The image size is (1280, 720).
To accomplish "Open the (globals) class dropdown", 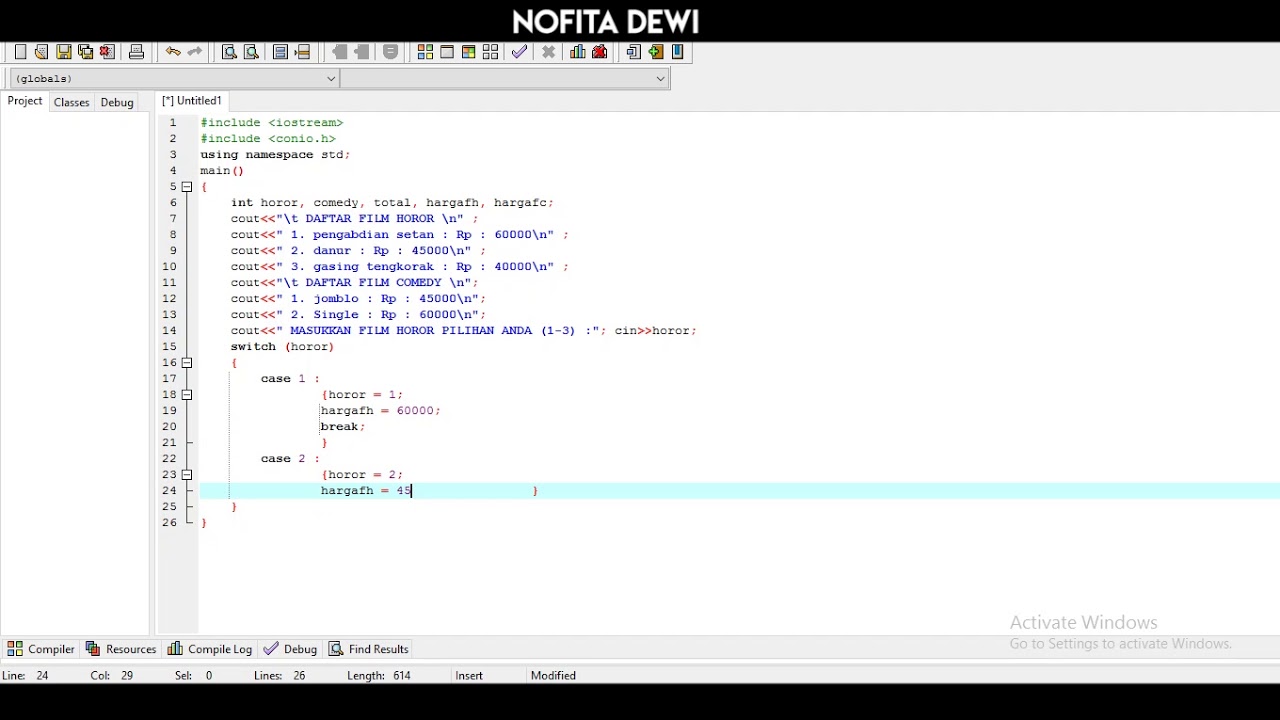I will 175,78.
